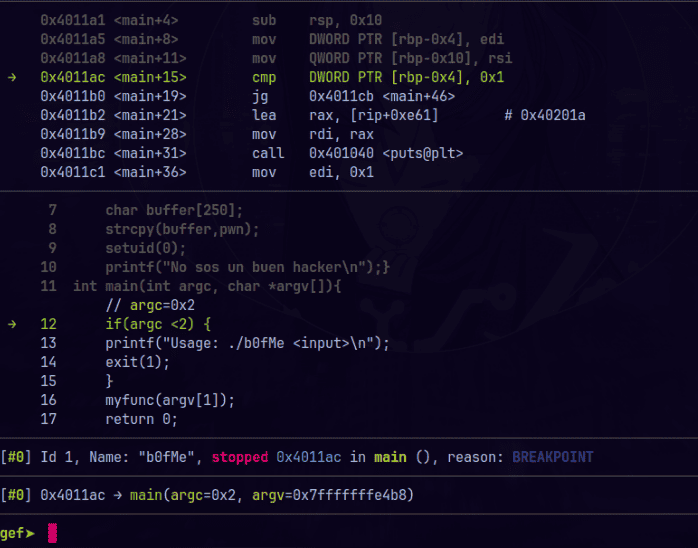Click source line 7 'char buffer[250];'
Image resolution: width=698 pixels, height=548 pixels.
click(174, 210)
